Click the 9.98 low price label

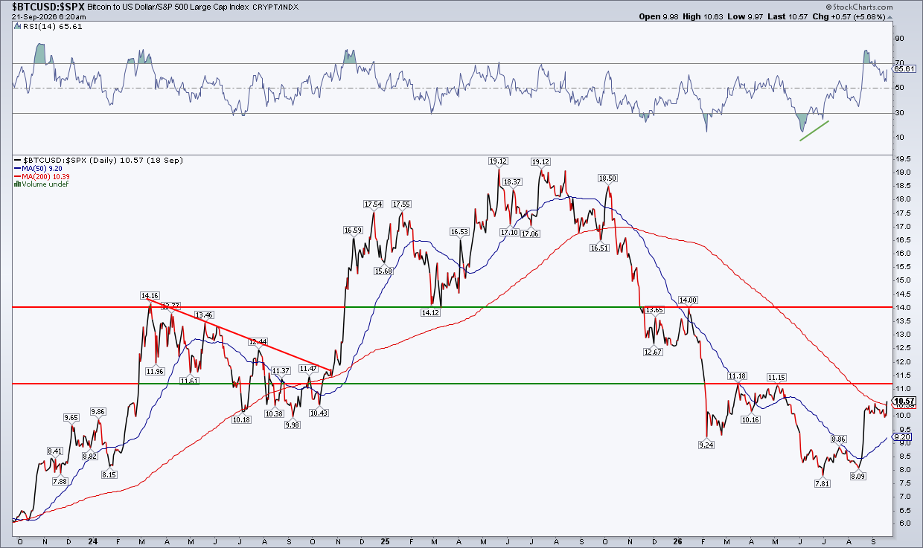[x=293, y=424]
